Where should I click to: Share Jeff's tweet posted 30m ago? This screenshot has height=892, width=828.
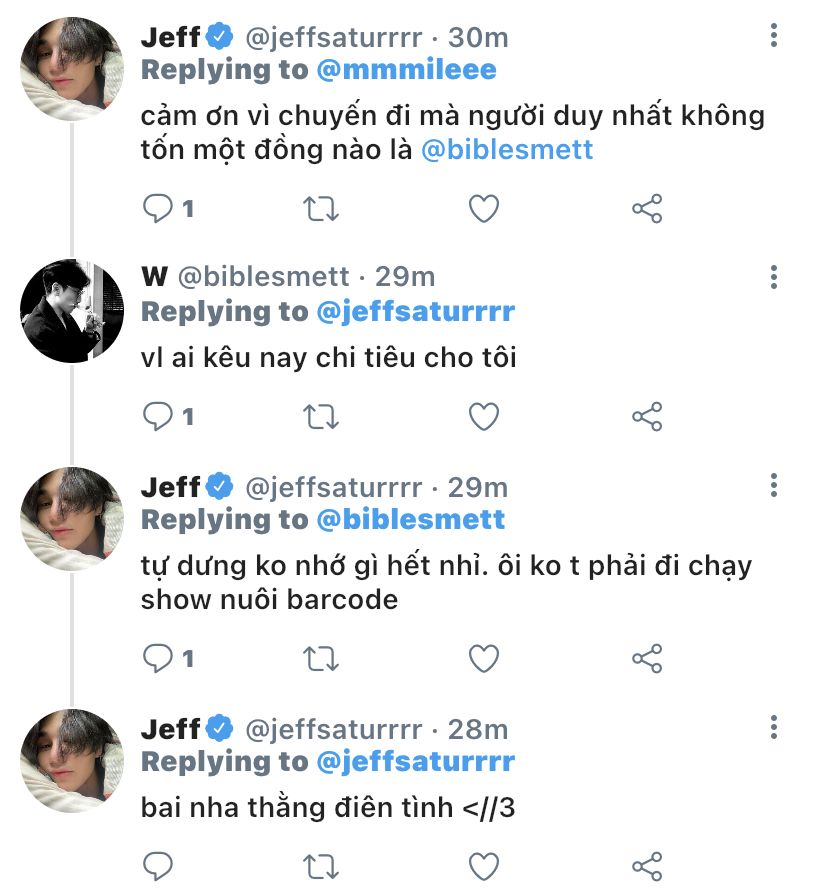[647, 209]
